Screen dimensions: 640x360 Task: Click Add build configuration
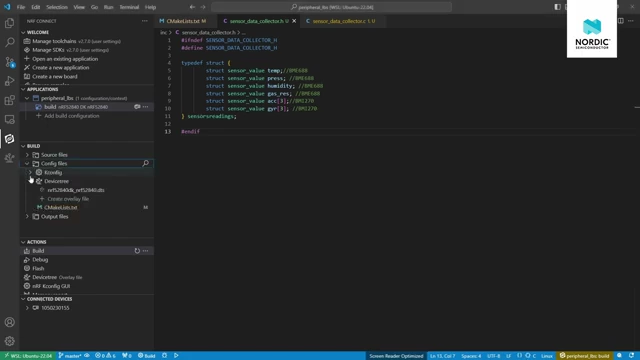tap(71, 116)
